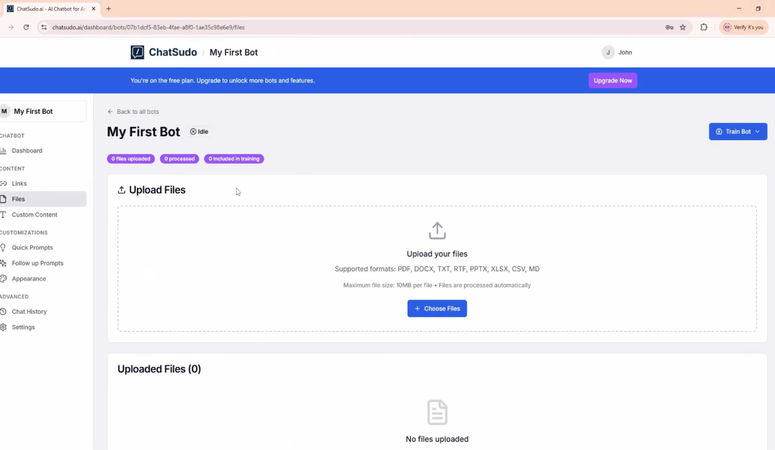Click the site info icon in address bar
This screenshot has height=450, width=775.
click(x=44, y=27)
